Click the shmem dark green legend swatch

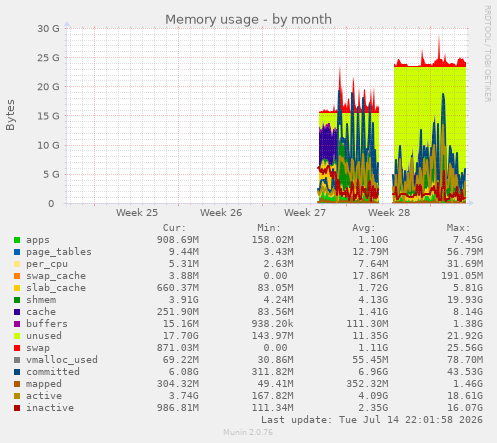17,300
